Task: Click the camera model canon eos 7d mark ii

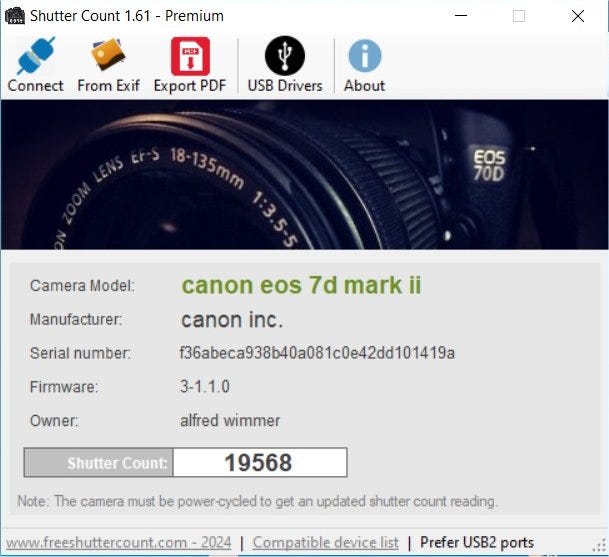Action: tap(301, 285)
